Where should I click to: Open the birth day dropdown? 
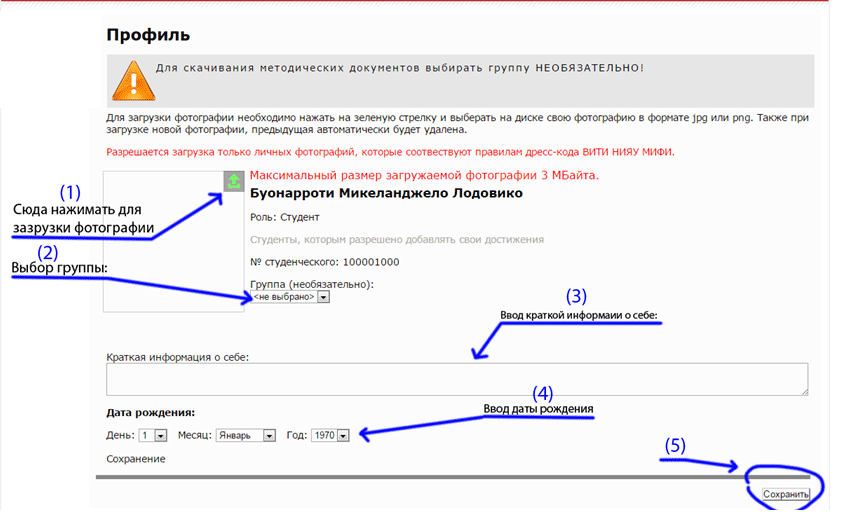click(x=153, y=435)
